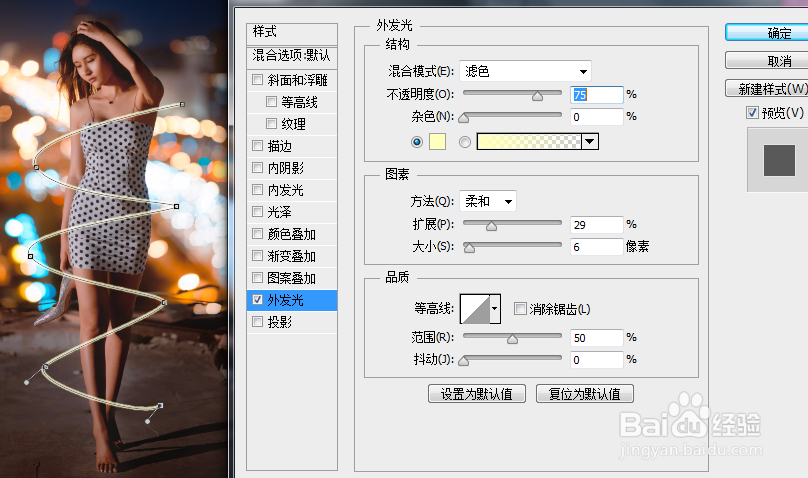Confirm with the 确定 button
808x478 pixels.
click(x=767, y=32)
